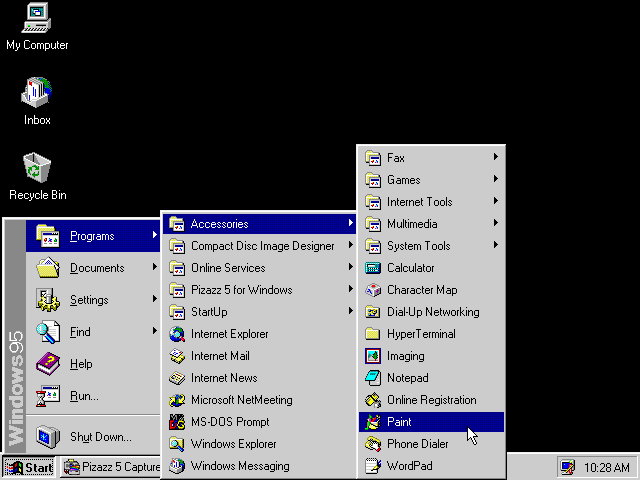
Task: Click the Microsoft NetMeeting icon
Action: coord(177,400)
